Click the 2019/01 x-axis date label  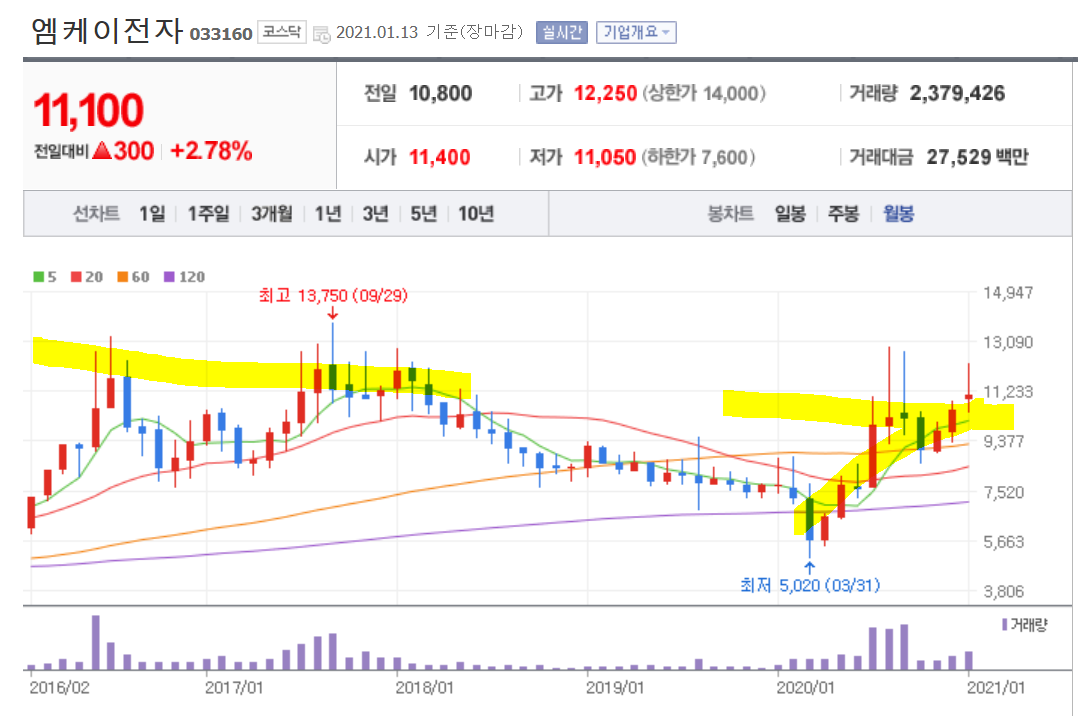point(615,688)
